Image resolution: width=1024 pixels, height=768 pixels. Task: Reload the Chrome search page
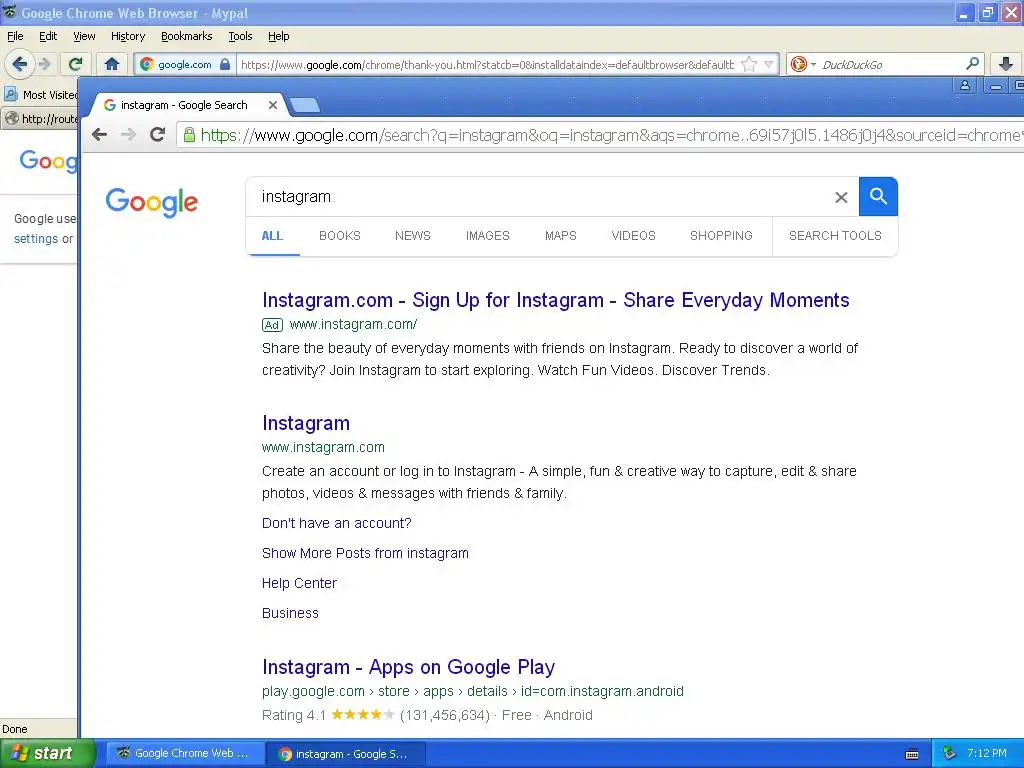157,135
